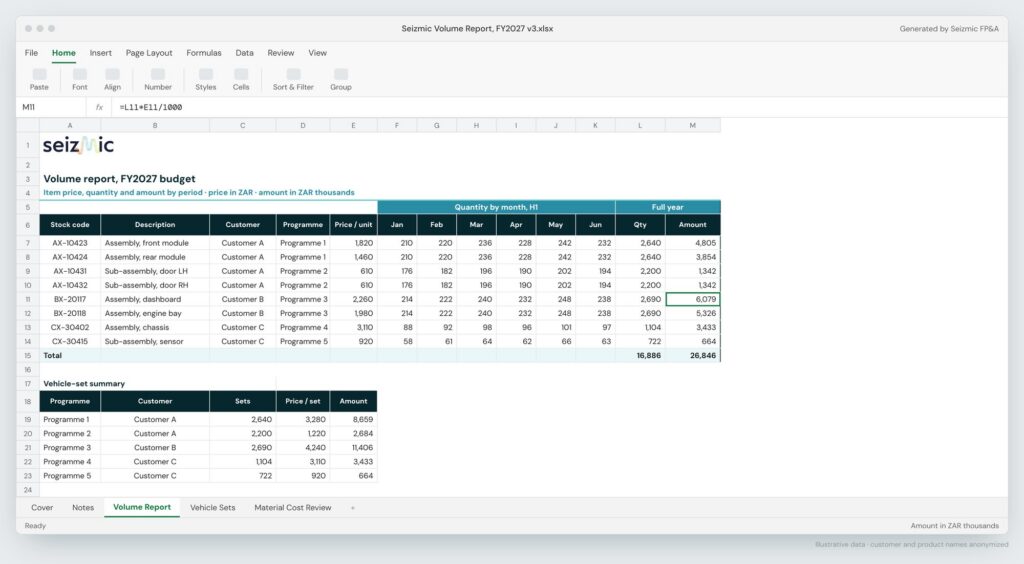Image resolution: width=1024 pixels, height=564 pixels.
Task: Select the price per set cell 4,240
Action: click(x=303, y=448)
